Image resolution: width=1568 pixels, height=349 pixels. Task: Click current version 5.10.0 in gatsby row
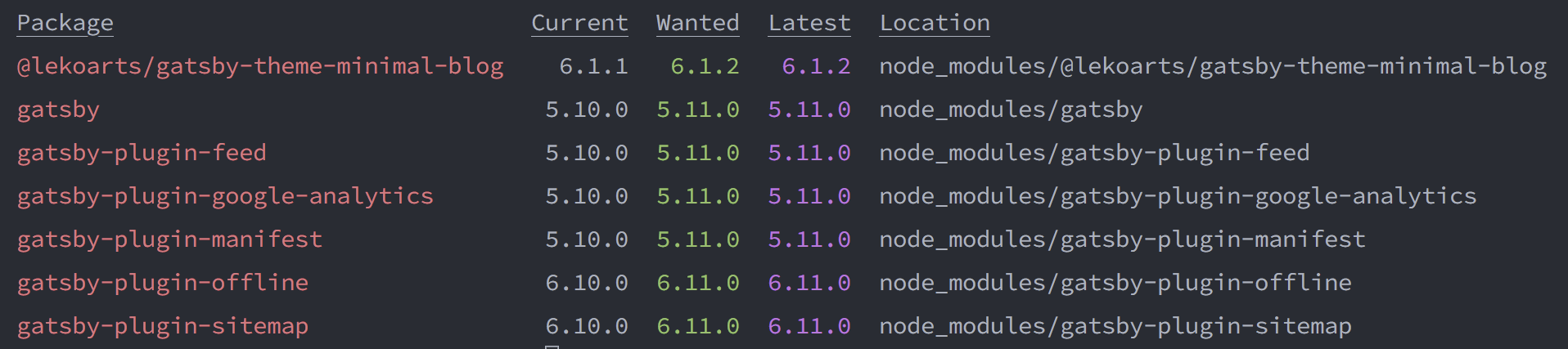[587, 110]
